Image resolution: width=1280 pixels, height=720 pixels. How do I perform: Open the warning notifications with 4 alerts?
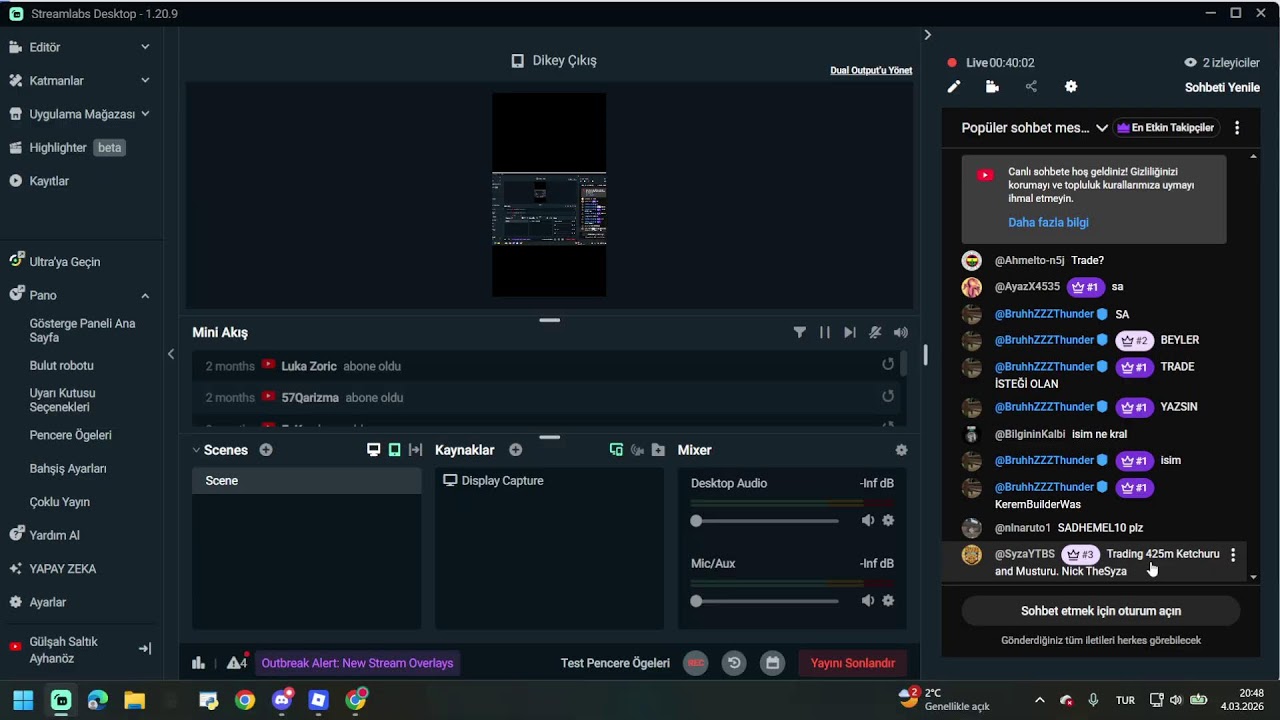click(237, 662)
